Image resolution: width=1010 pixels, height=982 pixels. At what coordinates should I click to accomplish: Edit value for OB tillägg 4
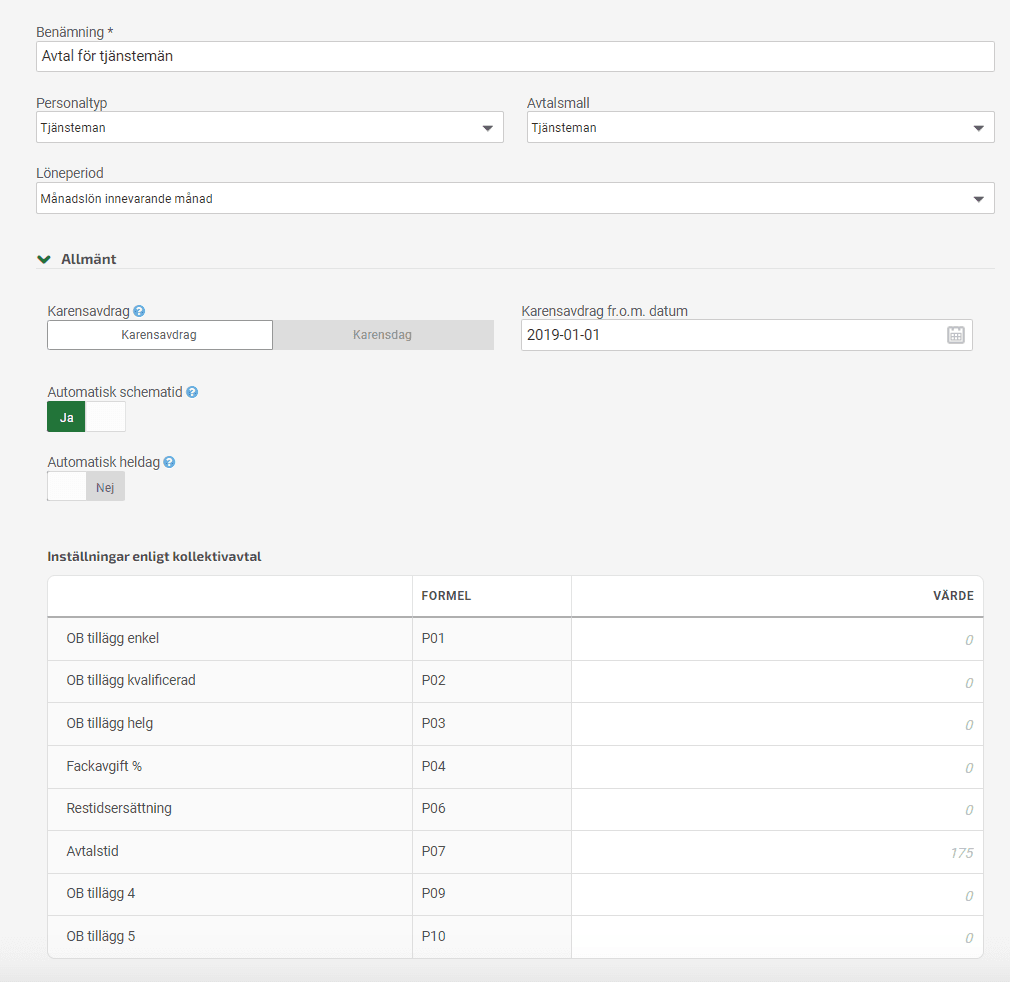(x=777, y=894)
